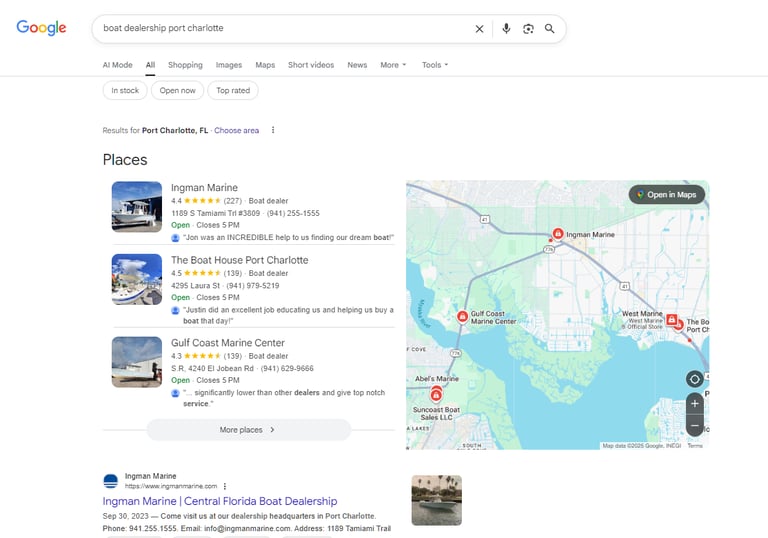Click the magnifying glass search icon
Viewport: 768px width, 538px height.
click(x=550, y=29)
